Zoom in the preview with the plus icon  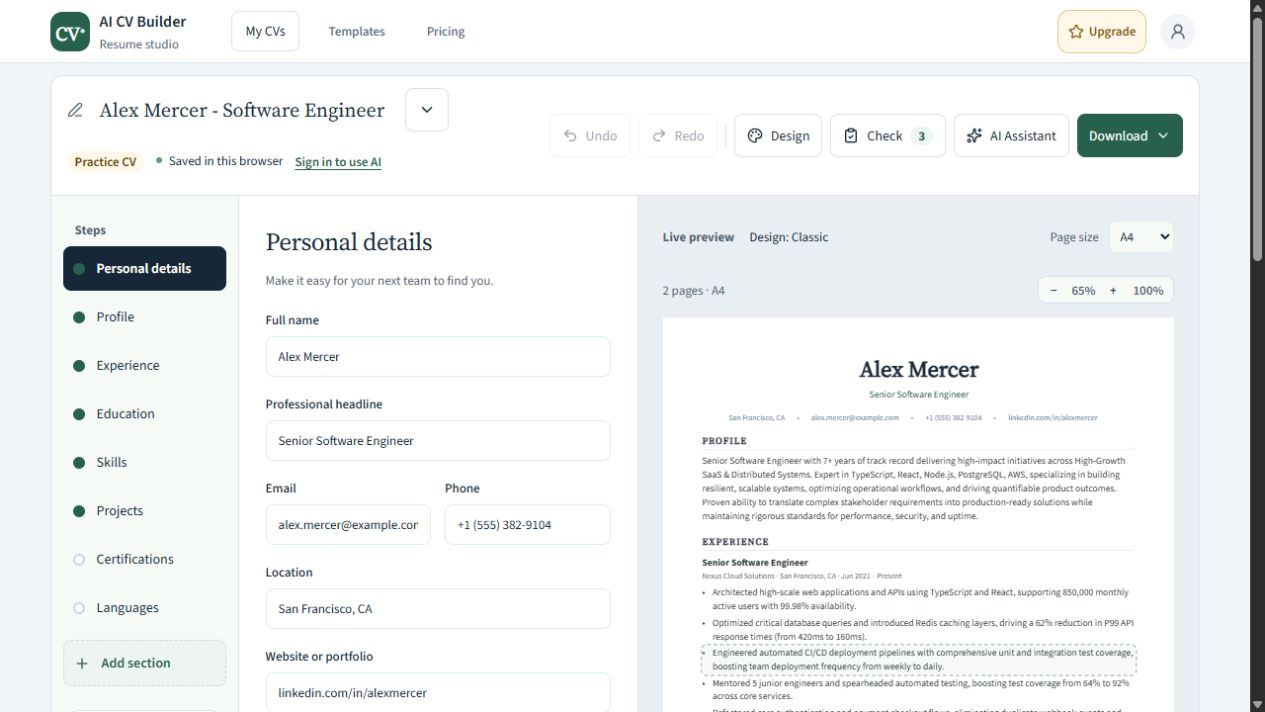[x=1113, y=290]
